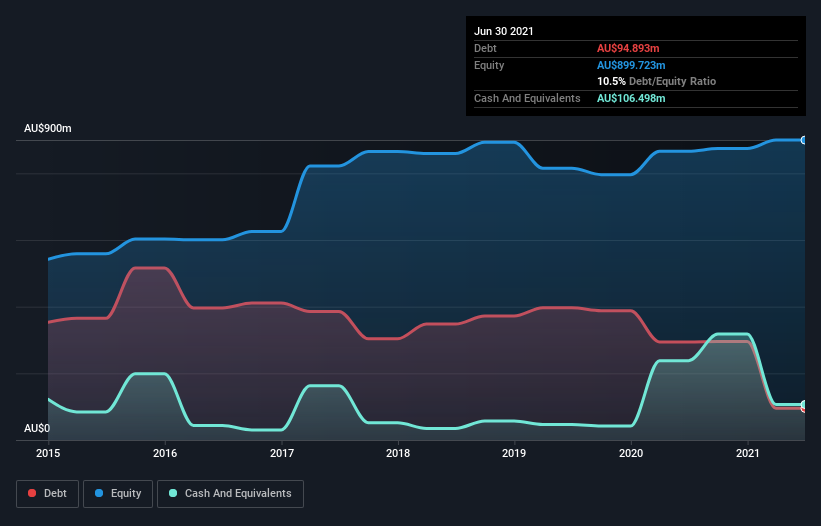Click the 2015 x-axis label
This screenshot has height=526, width=821.
[x=48, y=453]
